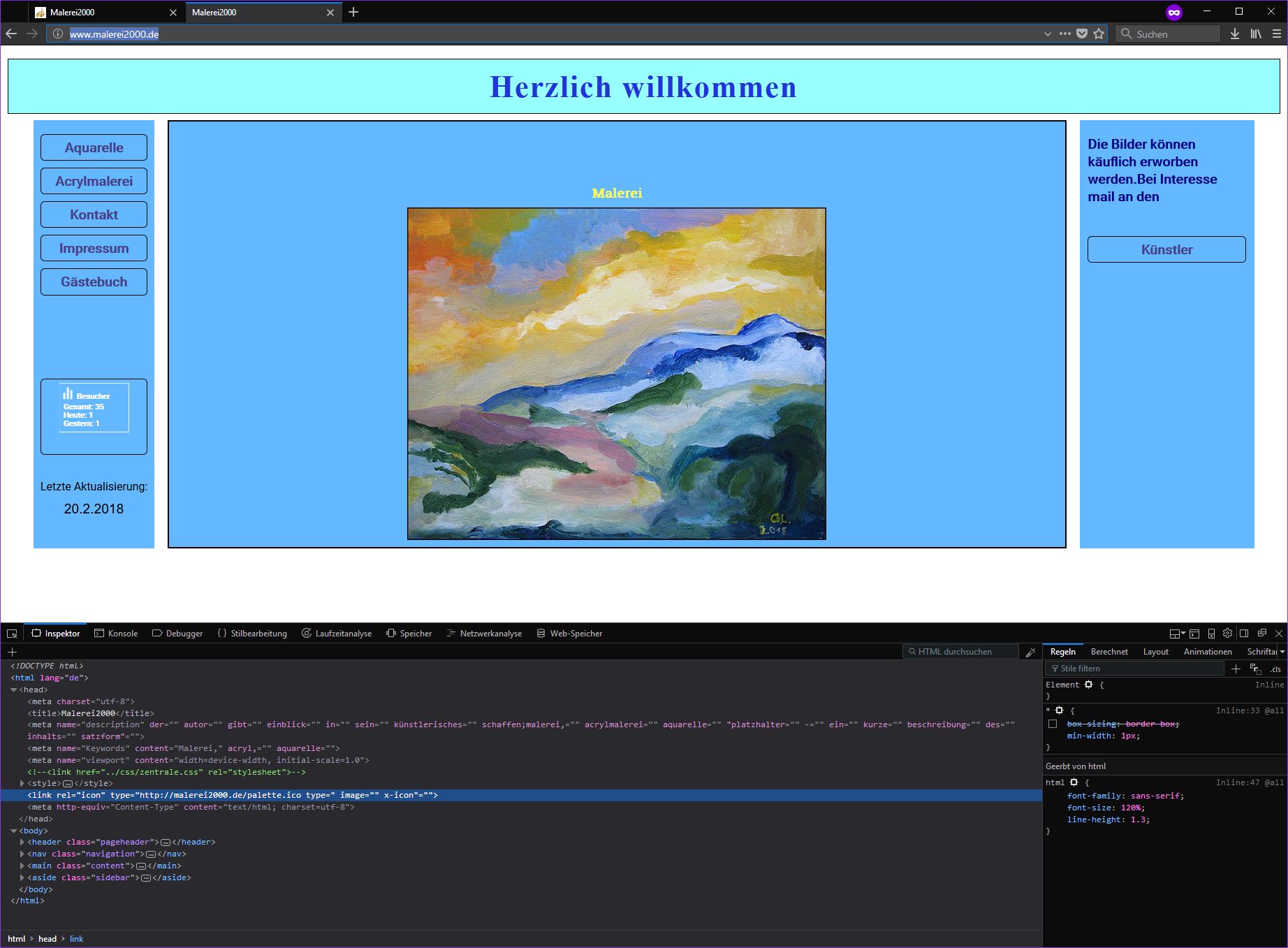The width and height of the screenshot is (1288, 948).
Task: Enable responsive design mode
Action: click(1211, 634)
